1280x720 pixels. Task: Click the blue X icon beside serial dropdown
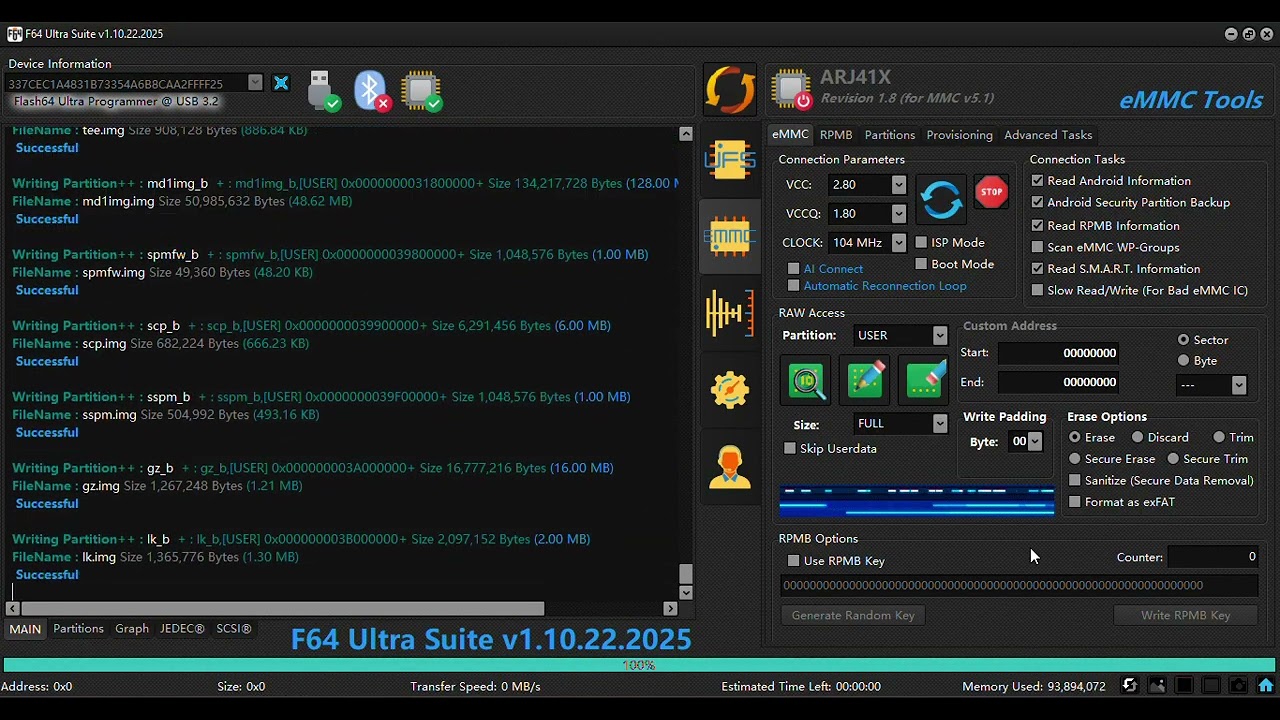pyautogui.click(x=281, y=83)
